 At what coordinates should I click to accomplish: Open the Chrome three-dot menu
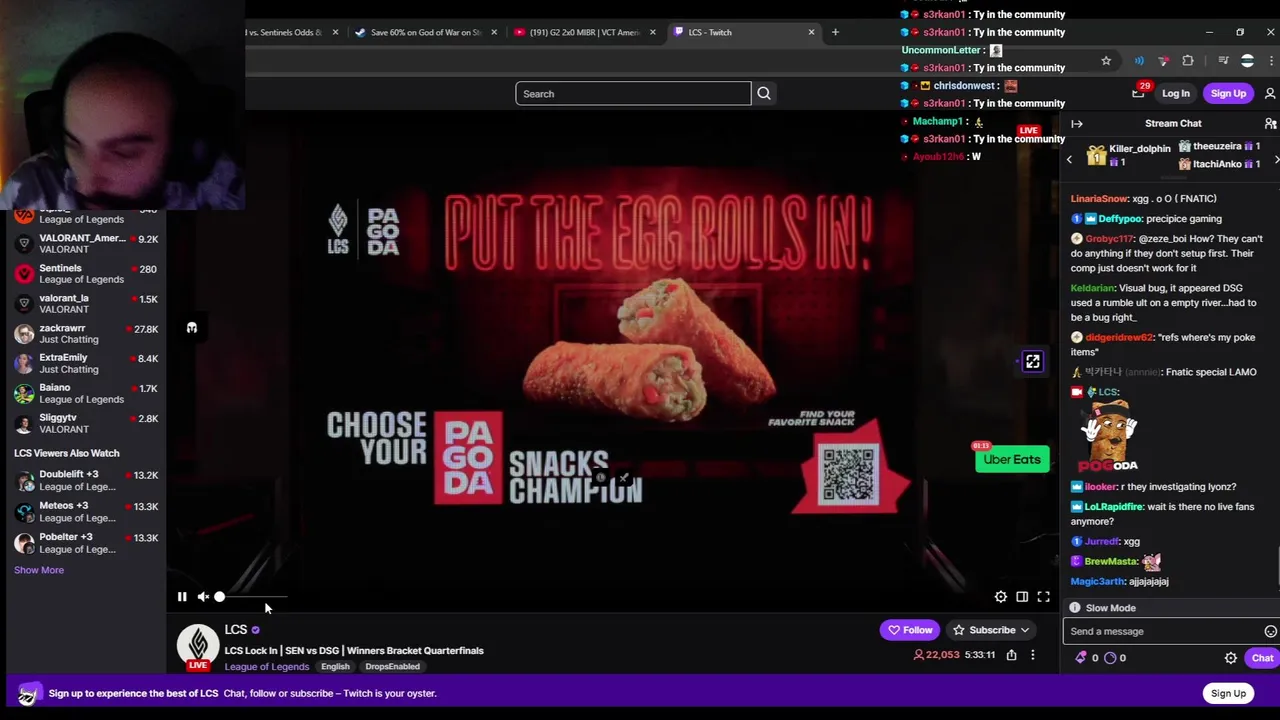pyautogui.click(x=1271, y=61)
